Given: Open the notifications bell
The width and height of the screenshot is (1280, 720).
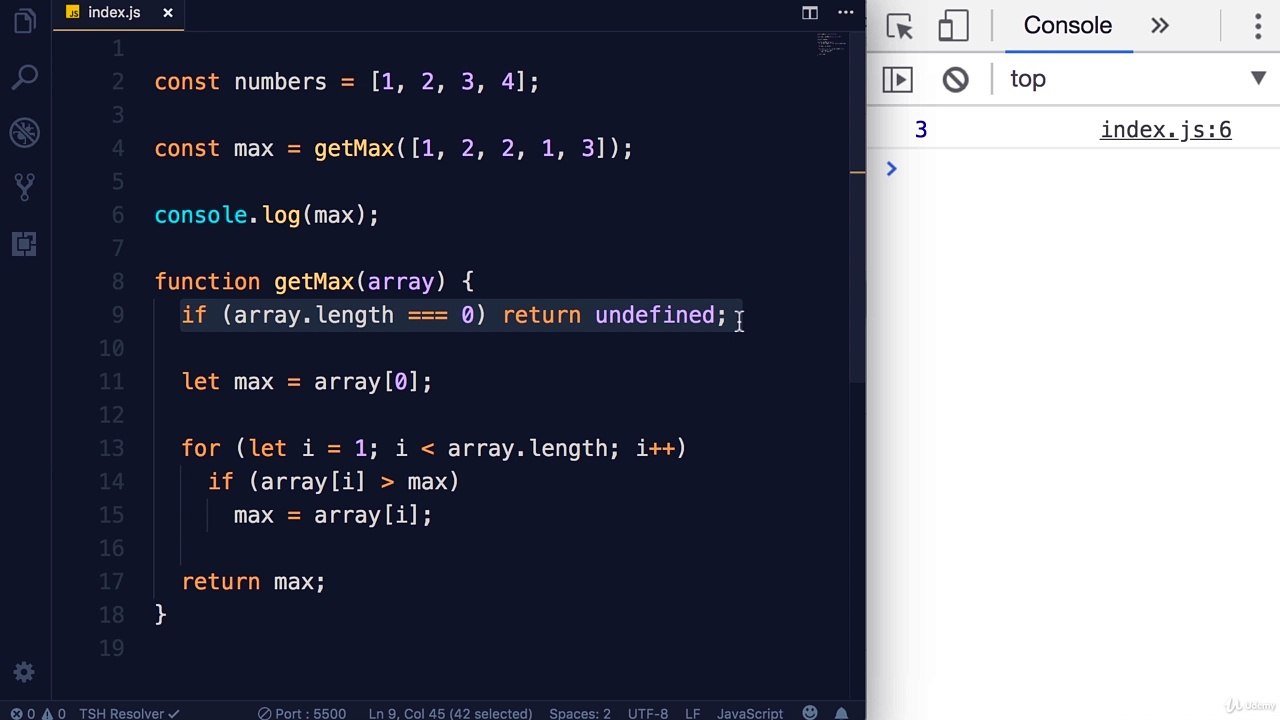Looking at the screenshot, I should point(841,713).
